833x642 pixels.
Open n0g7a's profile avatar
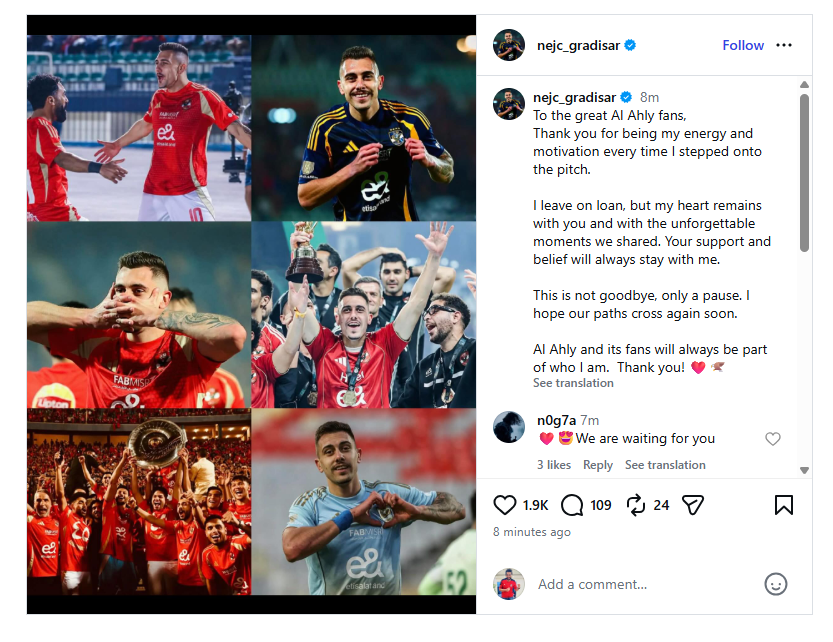pyautogui.click(x=508, y=427)
